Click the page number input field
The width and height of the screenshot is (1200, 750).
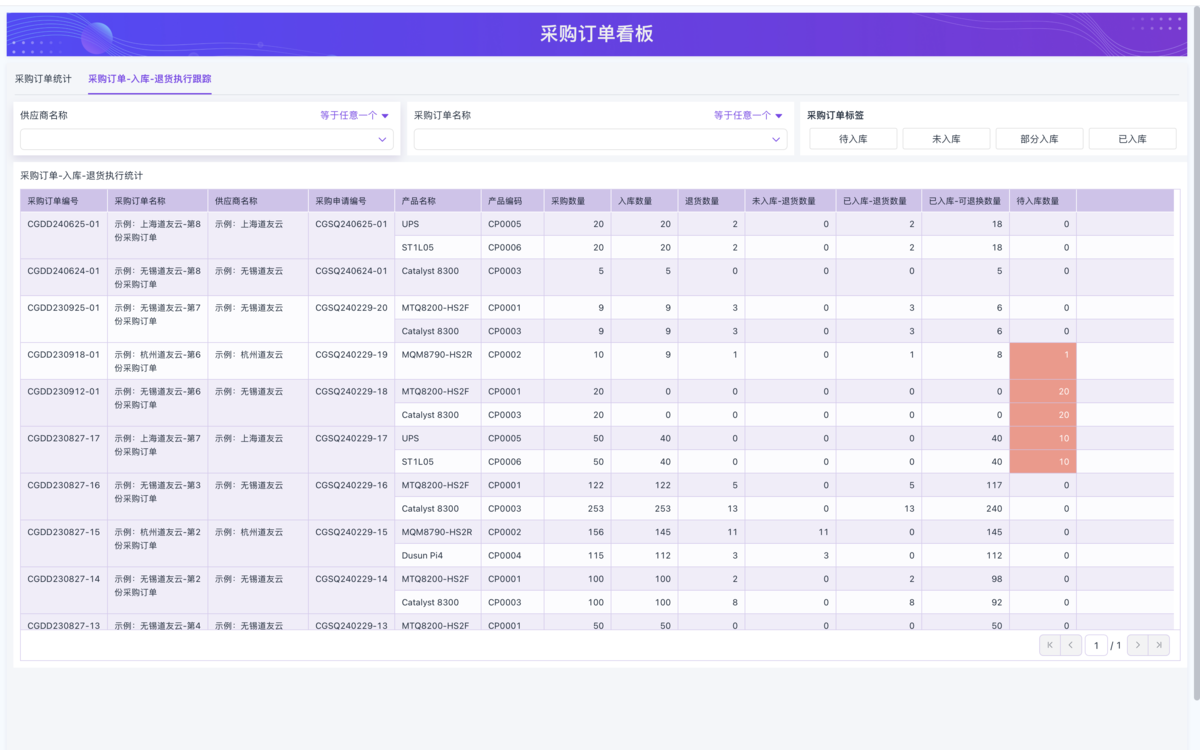[x=1096, y=645]
